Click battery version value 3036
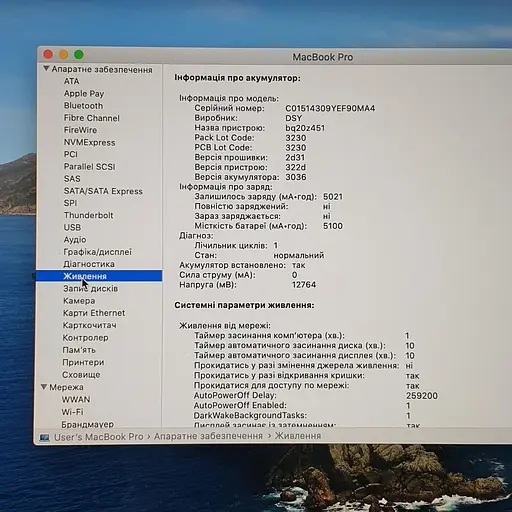 click(296, 177)
